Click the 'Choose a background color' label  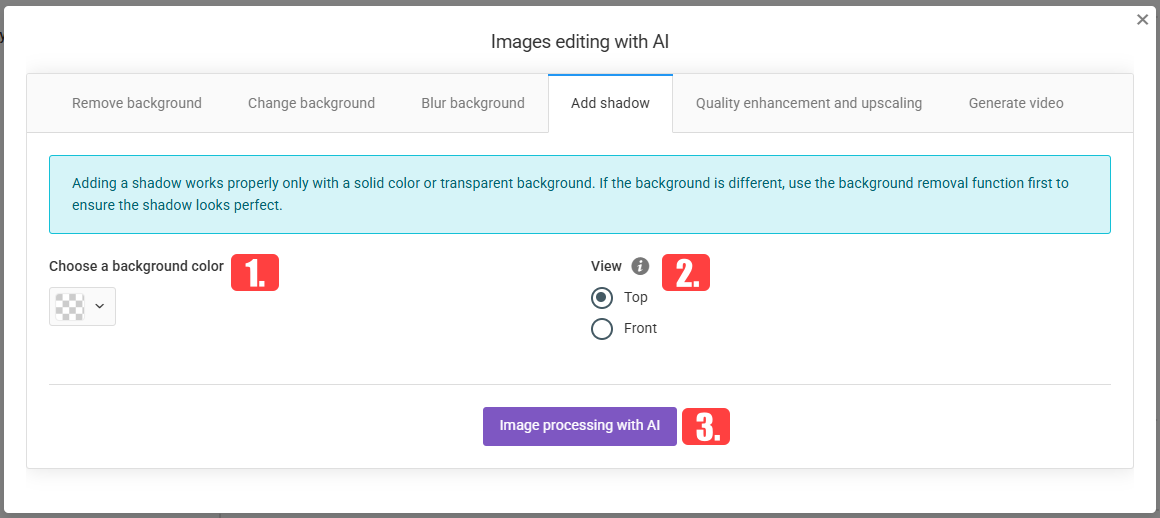click(136, 266)
